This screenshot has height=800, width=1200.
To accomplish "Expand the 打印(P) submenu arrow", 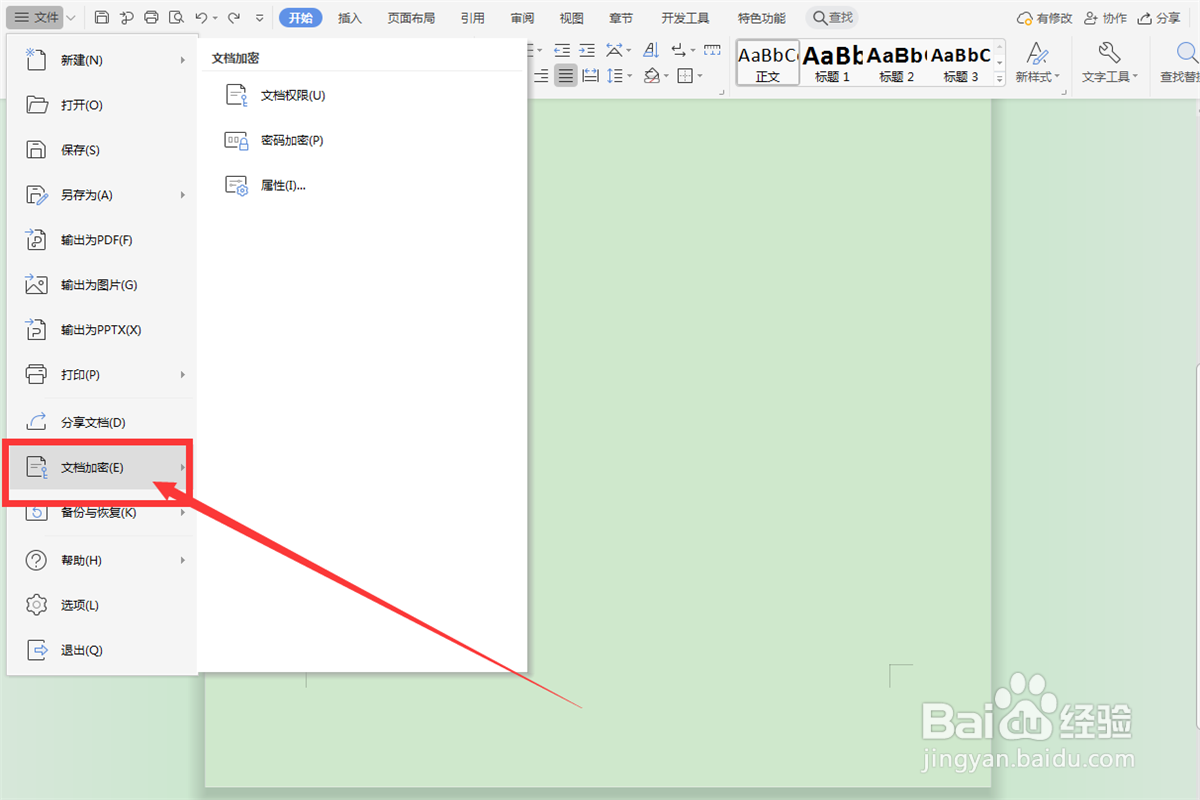I will pos(183,375).
